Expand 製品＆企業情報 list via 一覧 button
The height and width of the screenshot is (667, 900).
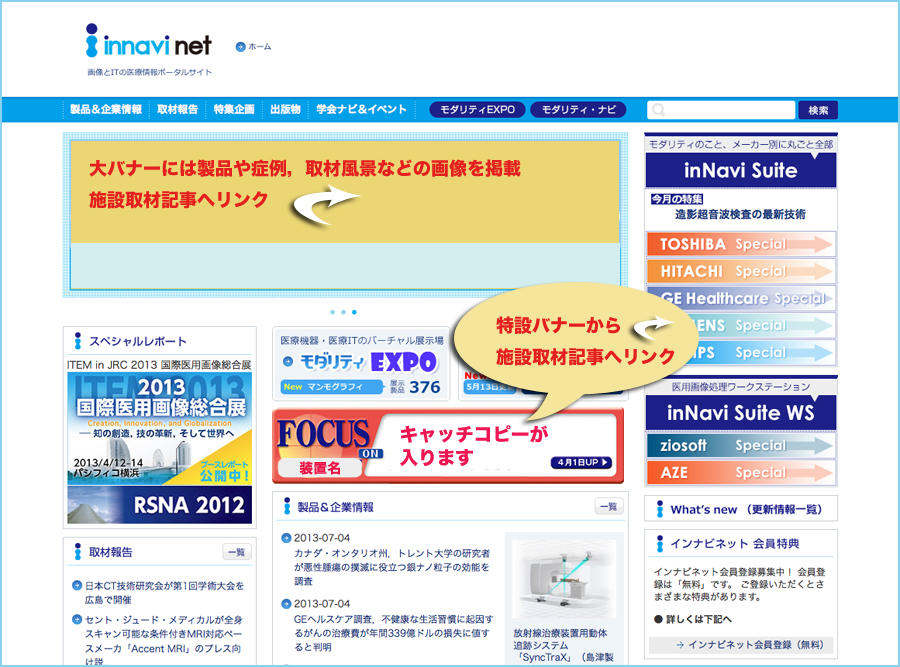pos(608,507)
